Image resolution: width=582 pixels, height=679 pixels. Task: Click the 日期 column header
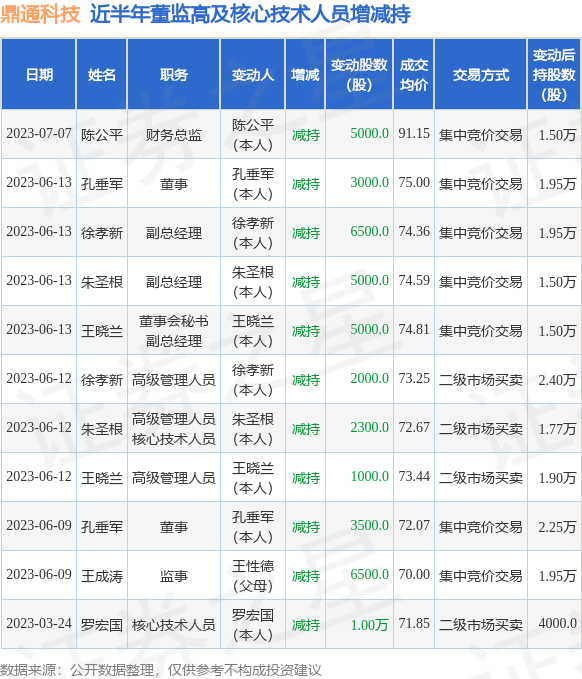[39, 74]
